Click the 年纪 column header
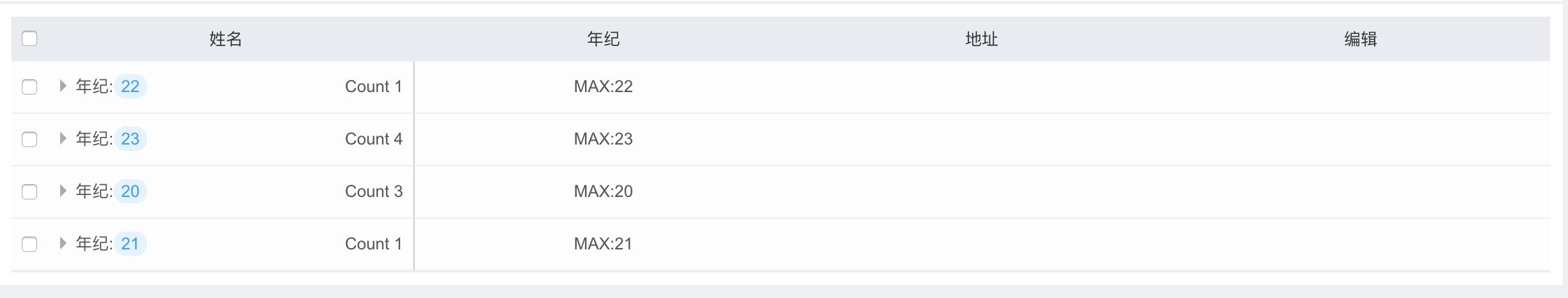1568x298 pixels. click(603, 39)
